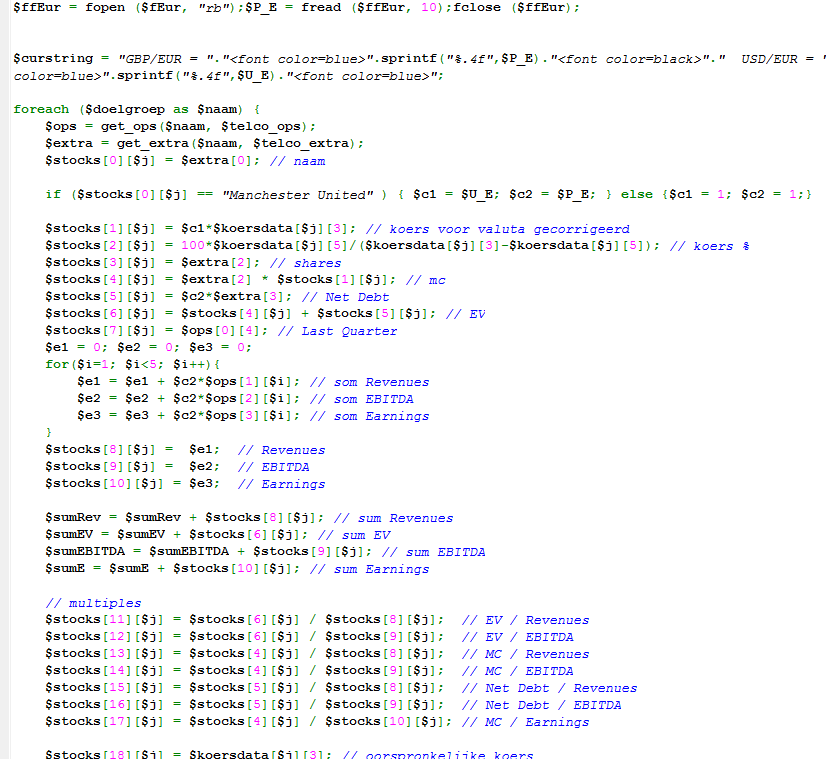Click the '// multiples' comment
Screen dimensions: 826x759
(93, 603)
